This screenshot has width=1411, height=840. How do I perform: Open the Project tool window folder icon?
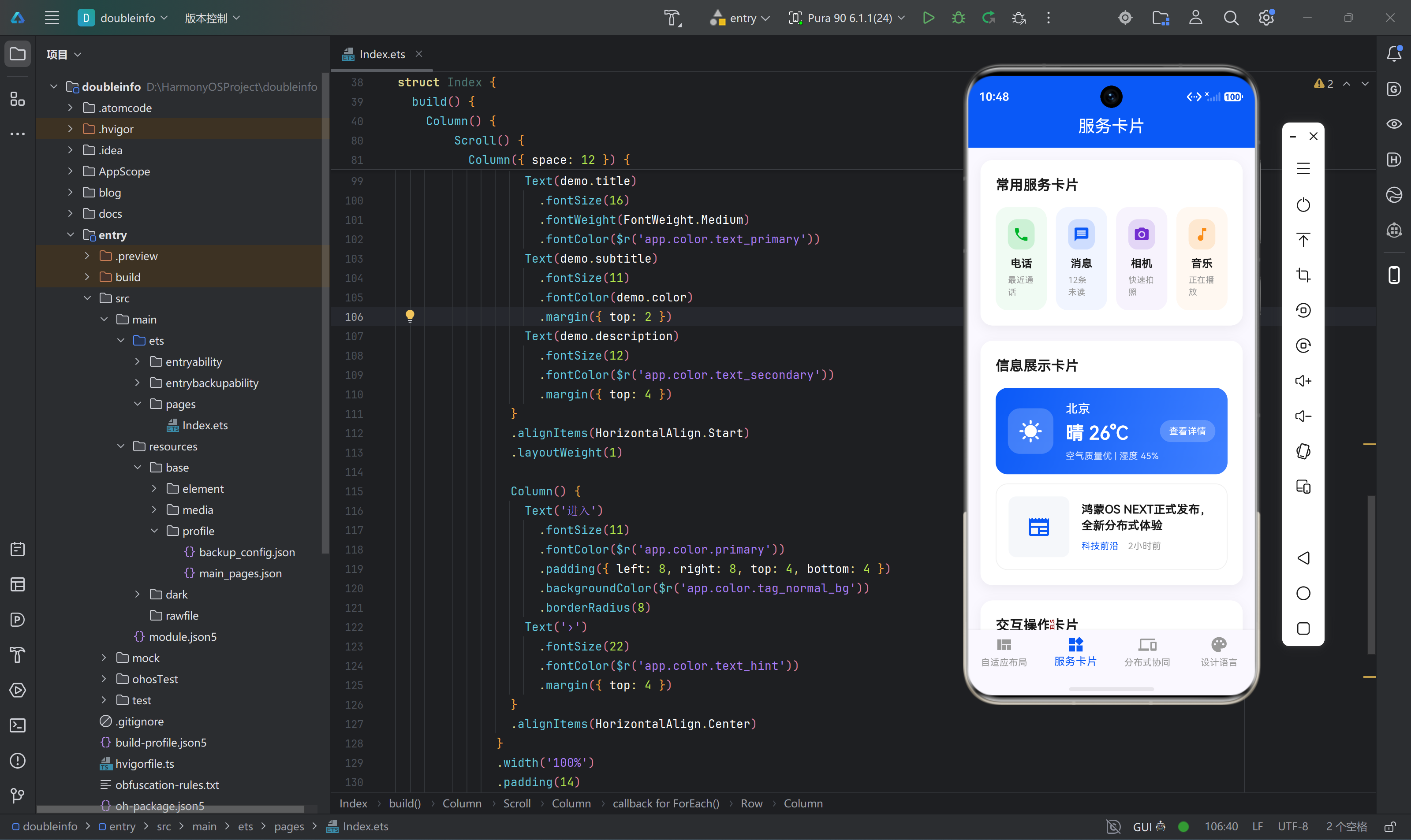18,54
